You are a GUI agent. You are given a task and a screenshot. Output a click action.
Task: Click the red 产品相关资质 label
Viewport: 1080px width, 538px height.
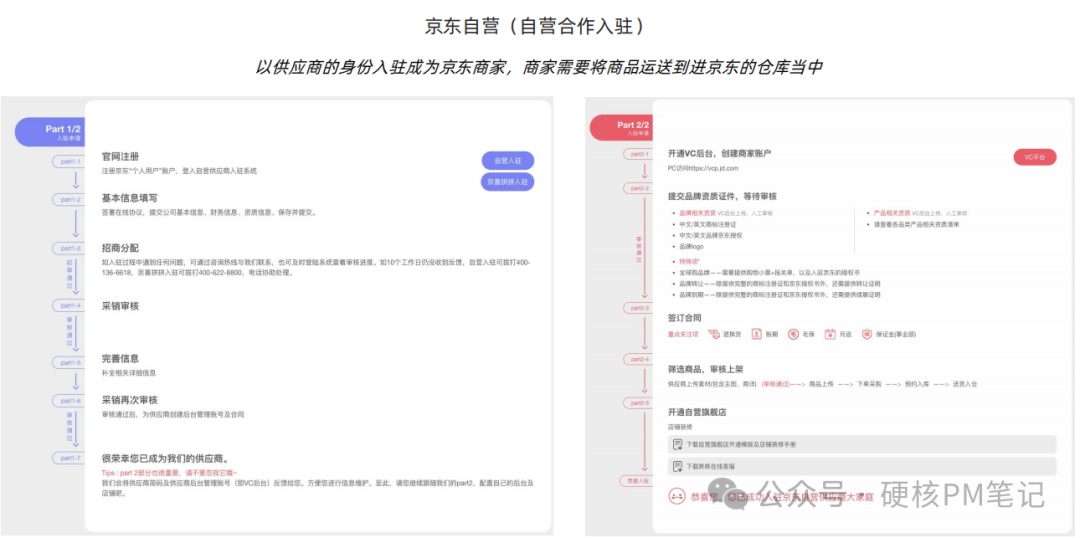pos(892,213)
